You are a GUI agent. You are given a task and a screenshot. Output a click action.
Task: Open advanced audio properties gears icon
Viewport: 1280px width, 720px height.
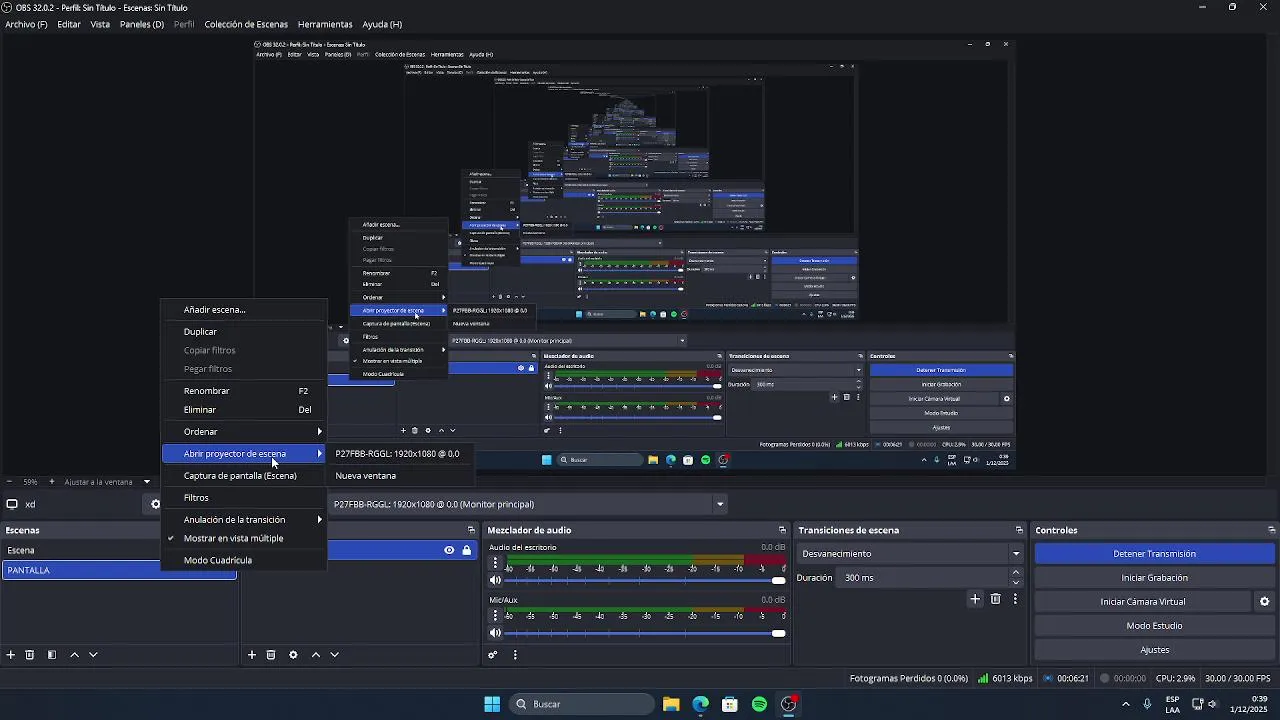[x=493, y=655]
